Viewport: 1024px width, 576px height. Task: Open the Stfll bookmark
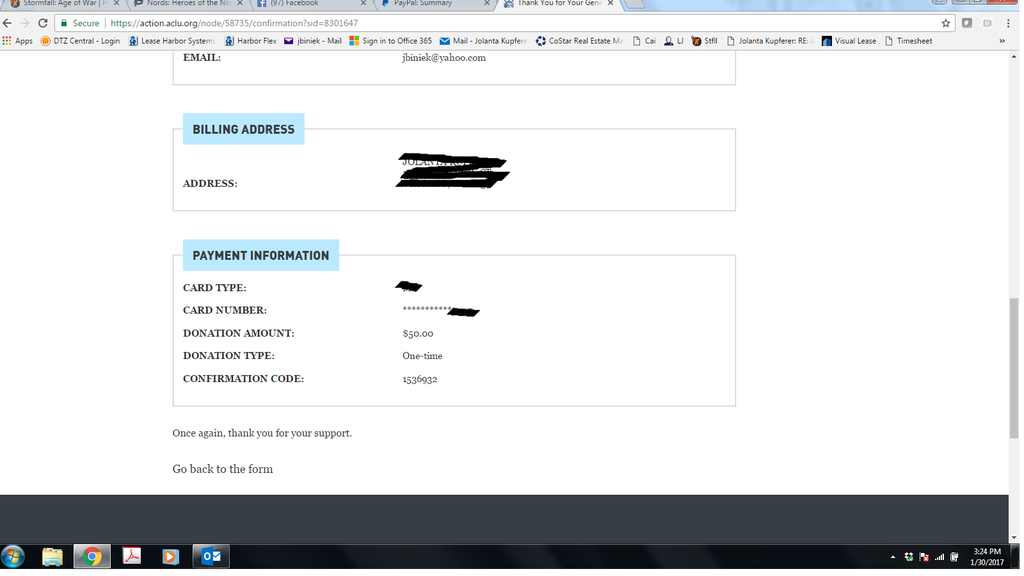[704, 40]
